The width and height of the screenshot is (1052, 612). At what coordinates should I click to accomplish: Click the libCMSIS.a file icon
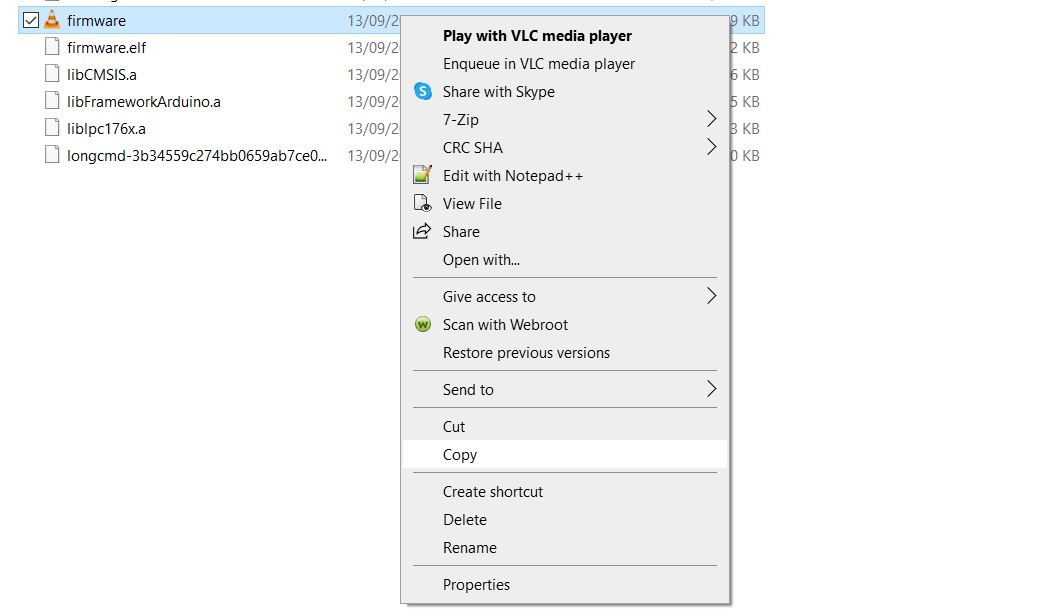point(52,74)
